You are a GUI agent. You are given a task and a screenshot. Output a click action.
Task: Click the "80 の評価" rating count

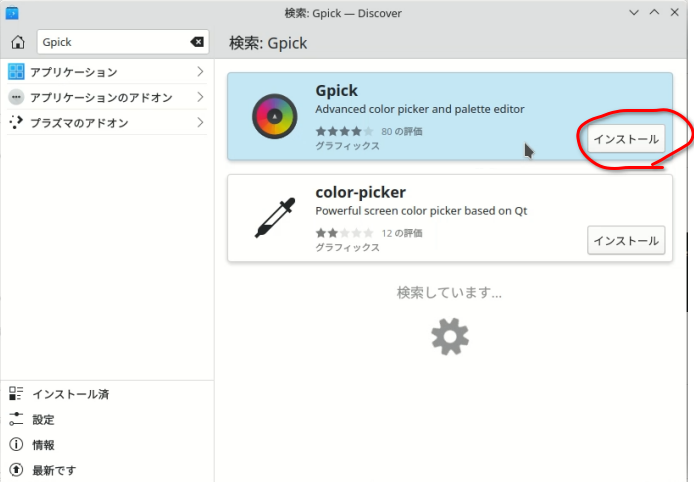(x=401, y=131)
